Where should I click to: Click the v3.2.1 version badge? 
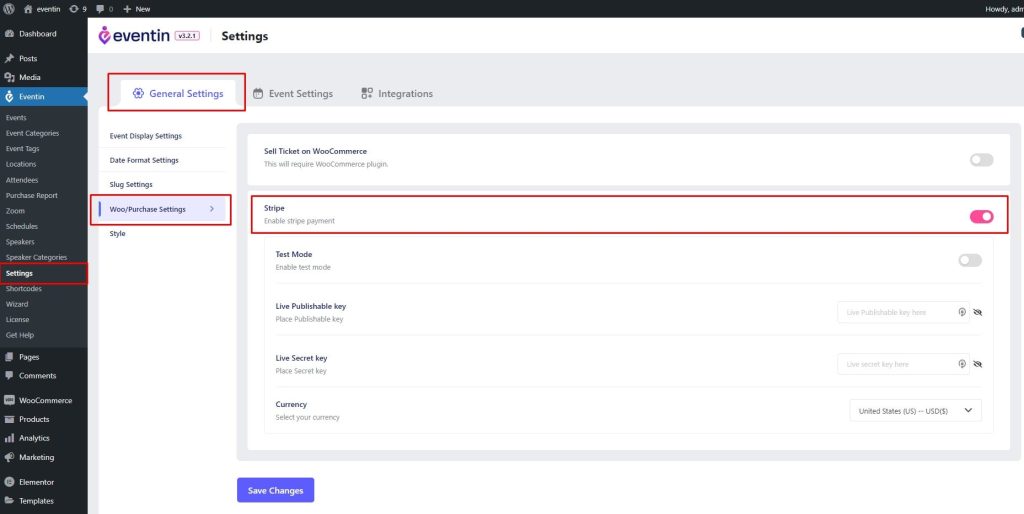pos(187,37)
